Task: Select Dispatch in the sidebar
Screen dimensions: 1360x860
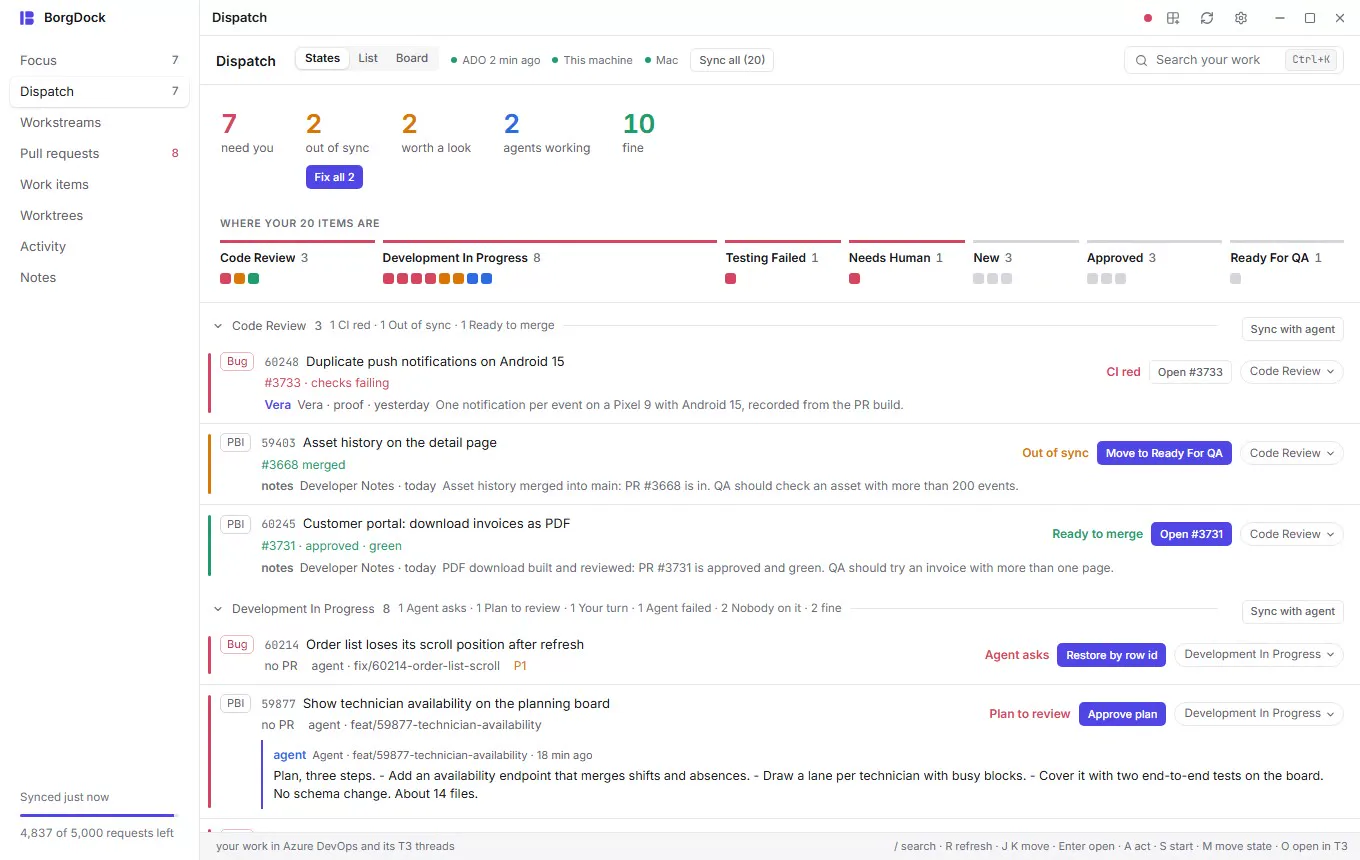Action: [99, 91]
